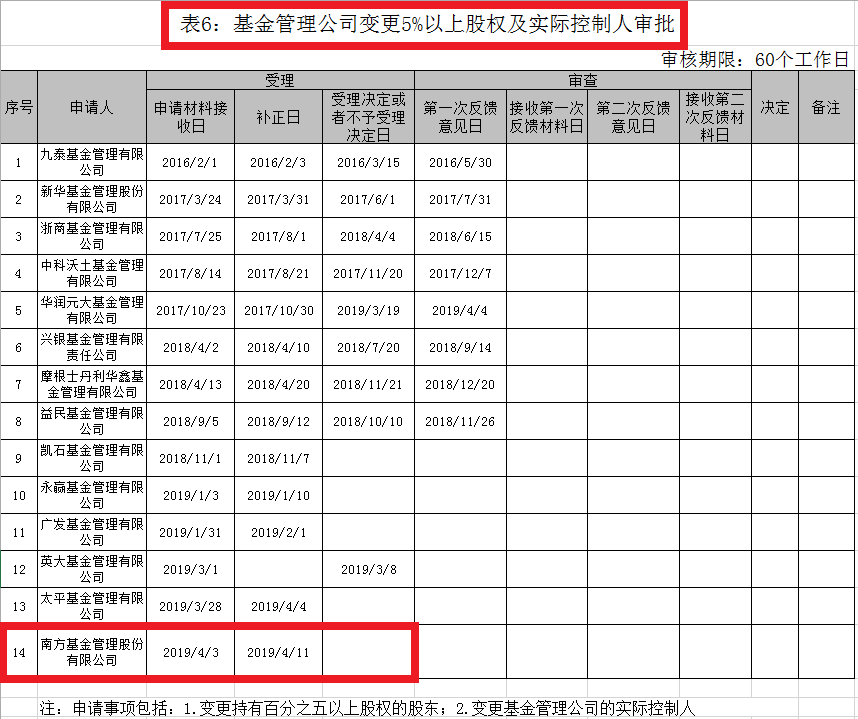Select the 接收第一次反馈材料日 header
This screenshot has height=719, width=858.
[x=547, y=117]
